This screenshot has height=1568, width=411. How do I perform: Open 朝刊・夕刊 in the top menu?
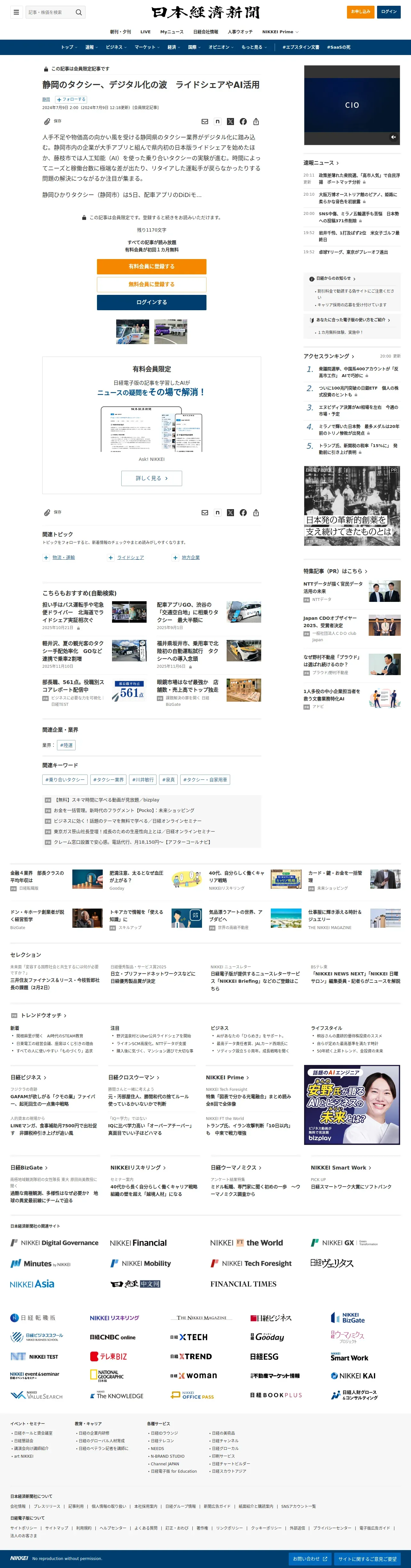[121, 32]
